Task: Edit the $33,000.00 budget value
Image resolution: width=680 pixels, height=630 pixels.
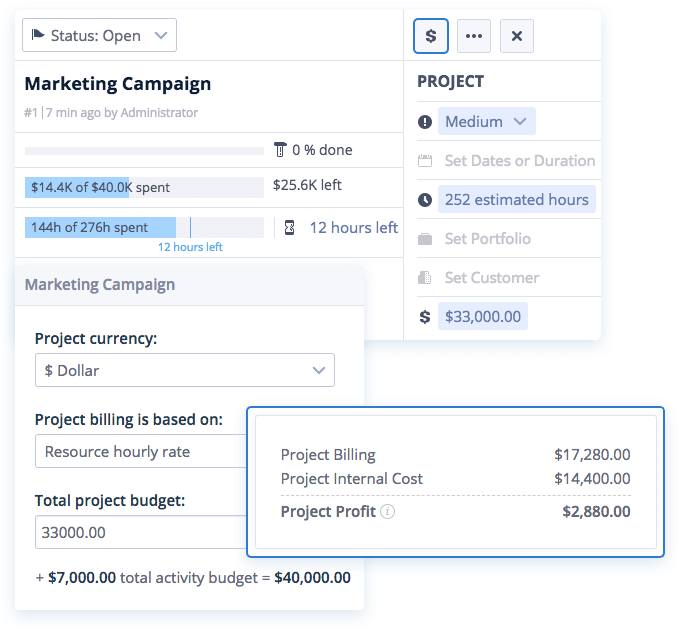Action: click(483, 316)
